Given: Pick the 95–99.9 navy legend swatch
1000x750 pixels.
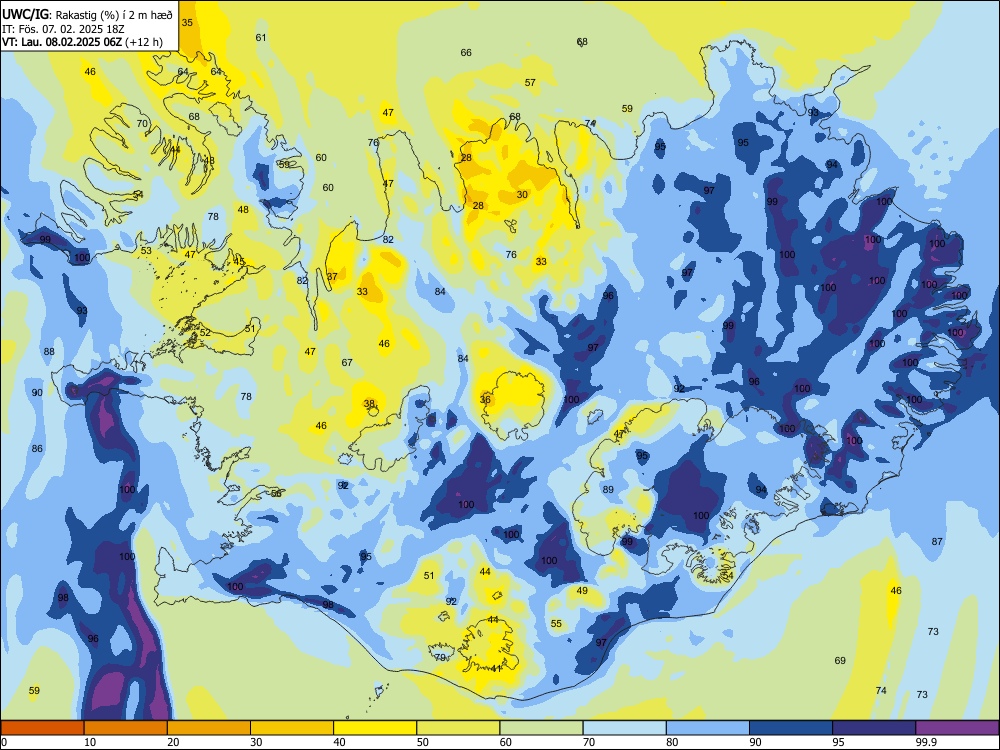Looking at the screenshot, I should [874, 728].
